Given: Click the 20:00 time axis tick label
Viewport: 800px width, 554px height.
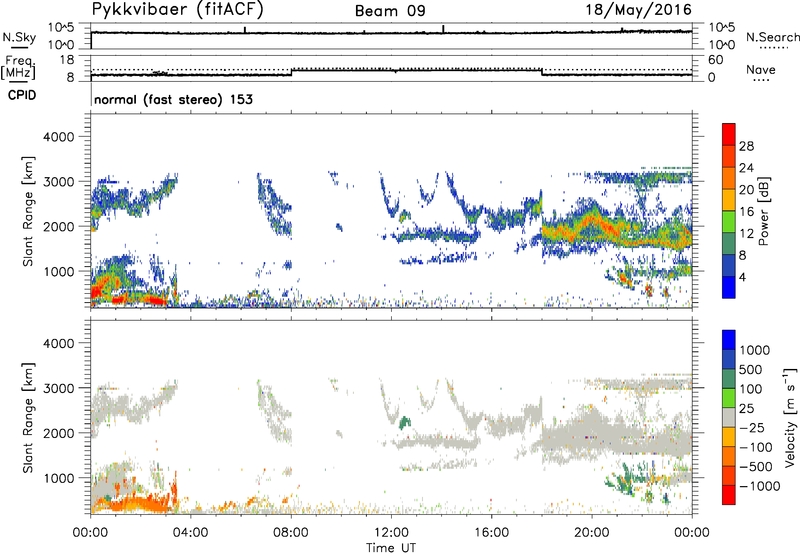Looking at the screenshot, I should [592, 533].
